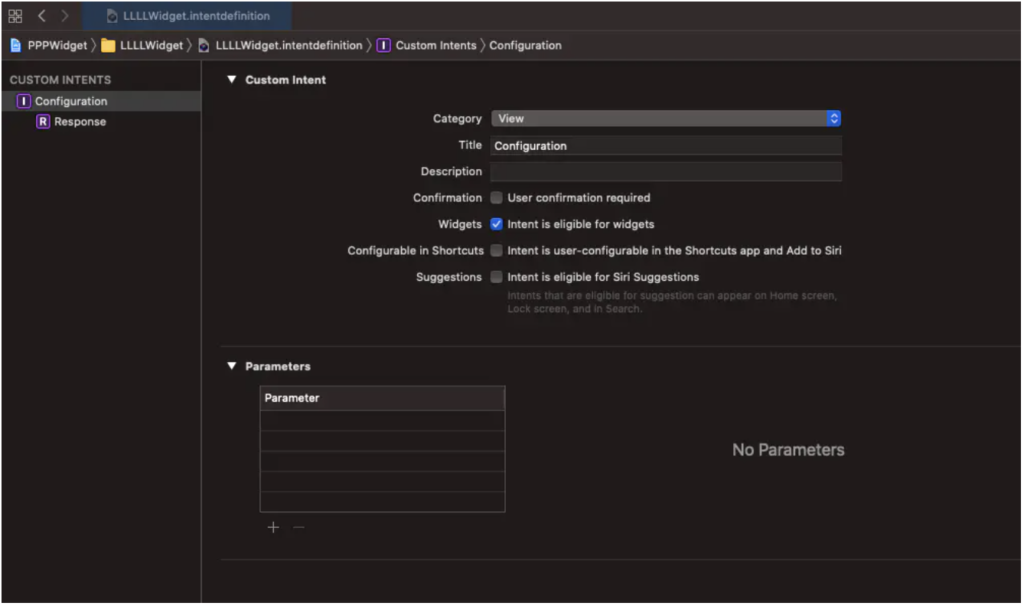
Task: Enable User confirmation required checkbox
Action: [x=496, y=198]
